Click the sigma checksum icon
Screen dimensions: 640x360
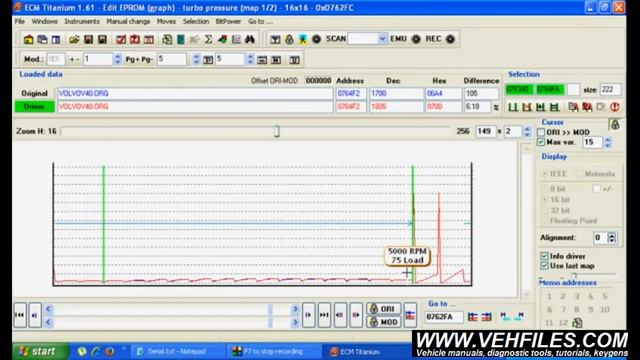click(208, 39)
